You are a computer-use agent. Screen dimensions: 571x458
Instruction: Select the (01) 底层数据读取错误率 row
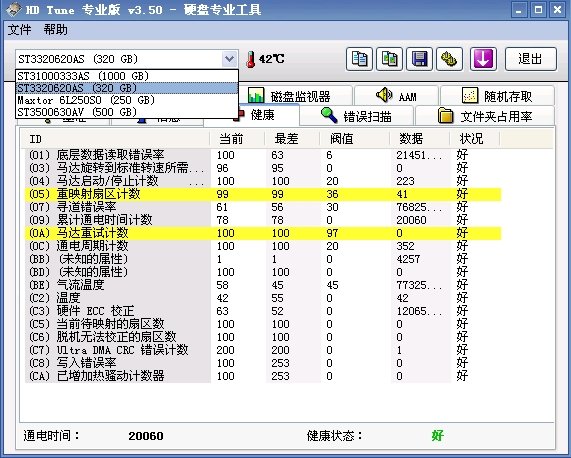[263, 155]
